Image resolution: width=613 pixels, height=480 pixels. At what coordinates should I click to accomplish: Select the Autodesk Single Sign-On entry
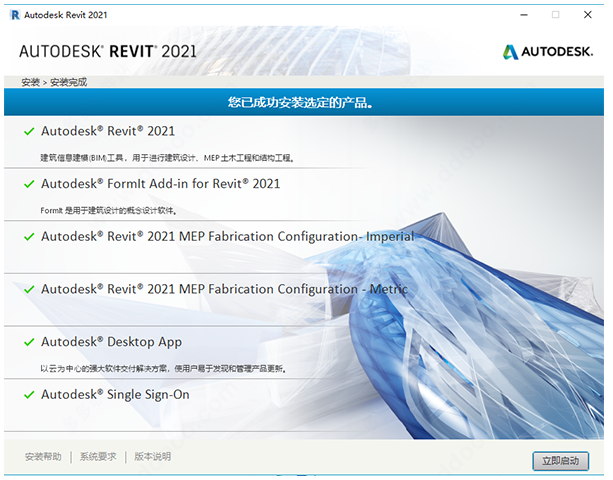[x=115, y=395]
